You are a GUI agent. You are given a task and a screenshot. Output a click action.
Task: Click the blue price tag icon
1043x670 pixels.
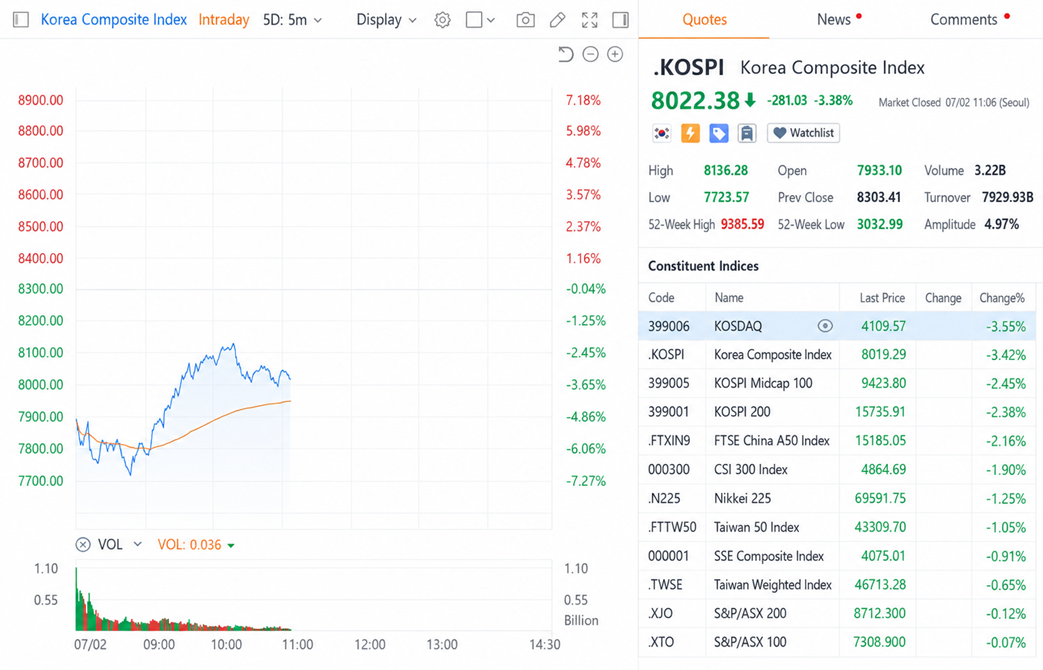[x=718, y=133]
